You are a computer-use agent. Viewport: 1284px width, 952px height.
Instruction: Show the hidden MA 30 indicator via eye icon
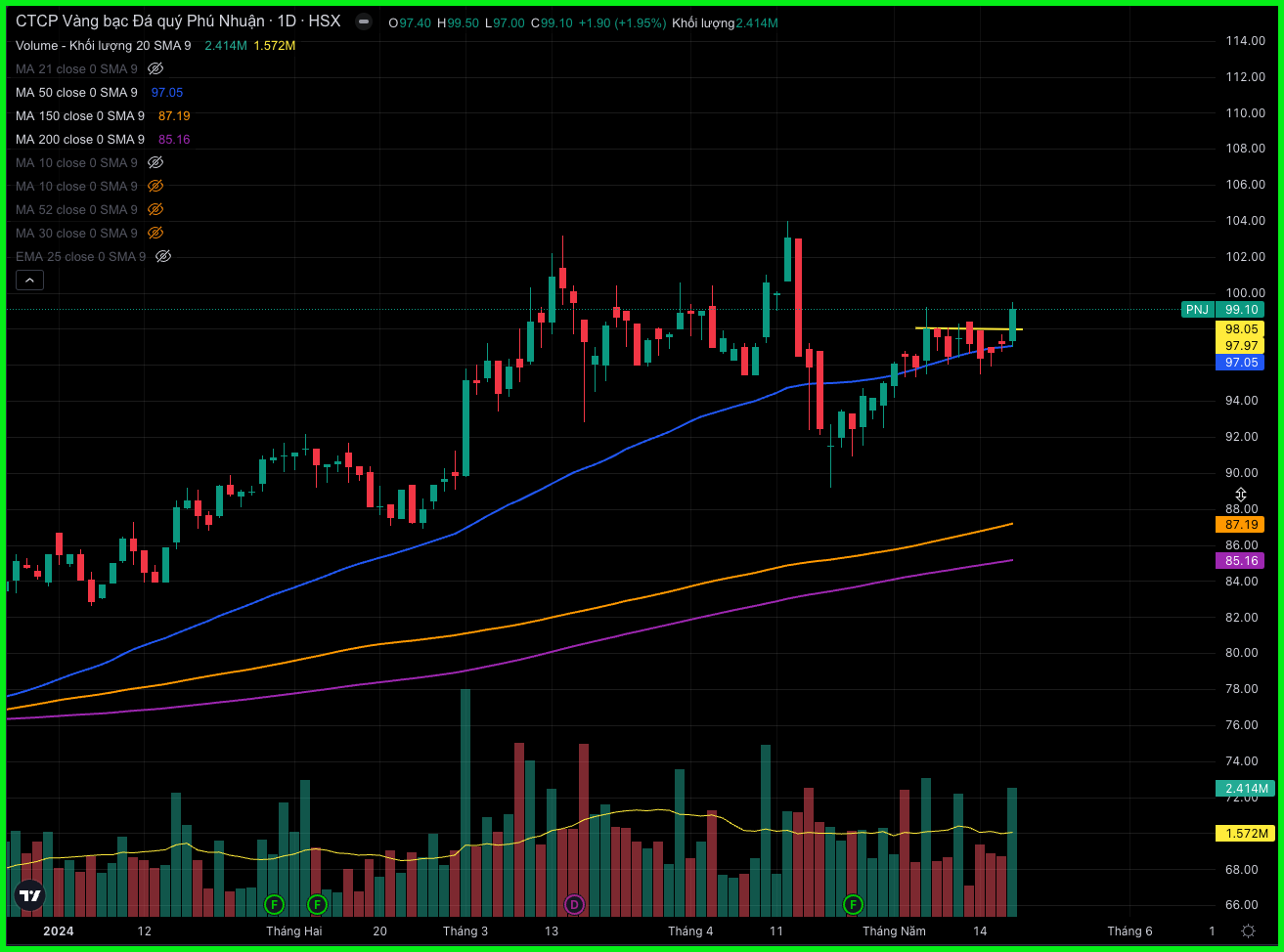[155, 234]
